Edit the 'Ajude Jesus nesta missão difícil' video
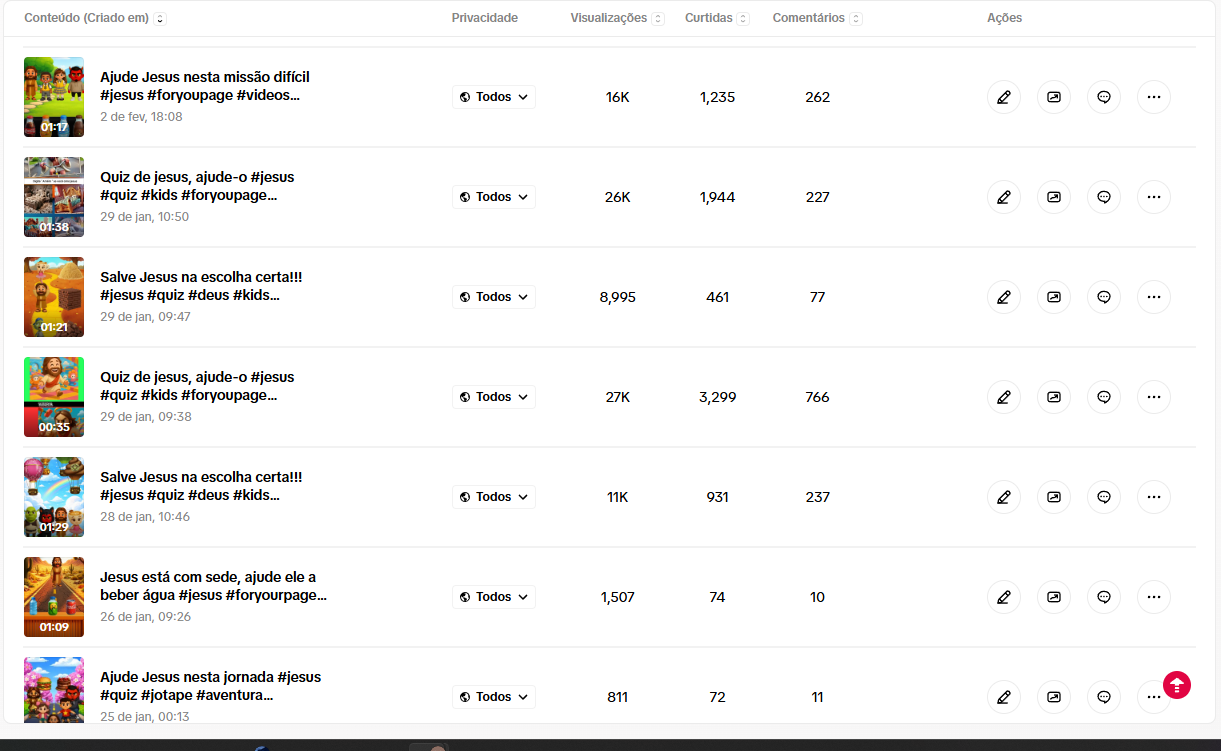This screenshot has height=751, width=1221. (x=1003, y=97)
